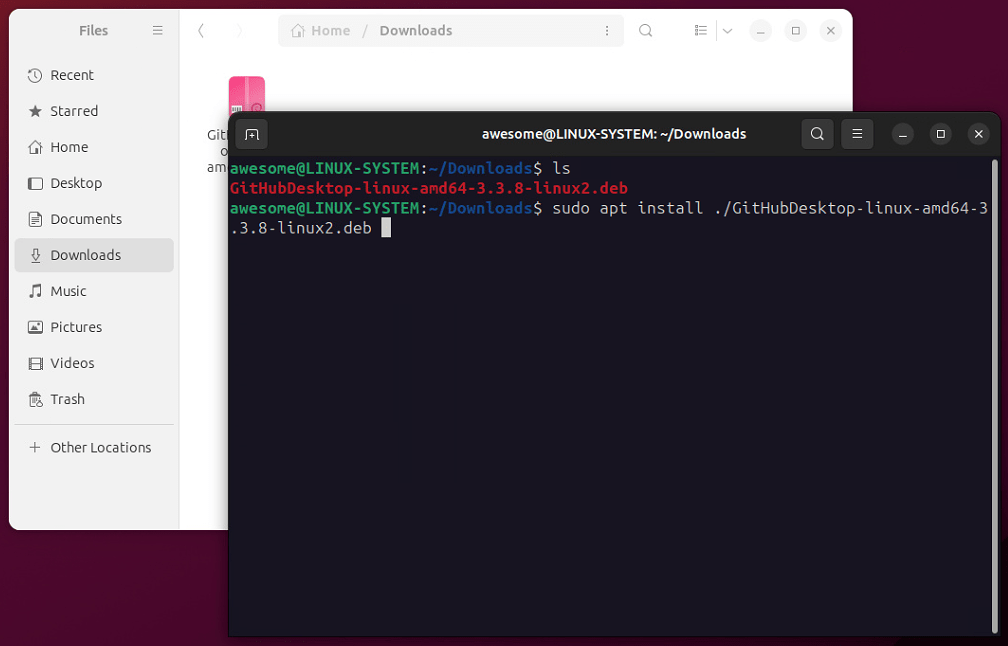Click the Downloads breadcrumb label
The height and width of the screenshot is (646, 1008).
[415, 31]
